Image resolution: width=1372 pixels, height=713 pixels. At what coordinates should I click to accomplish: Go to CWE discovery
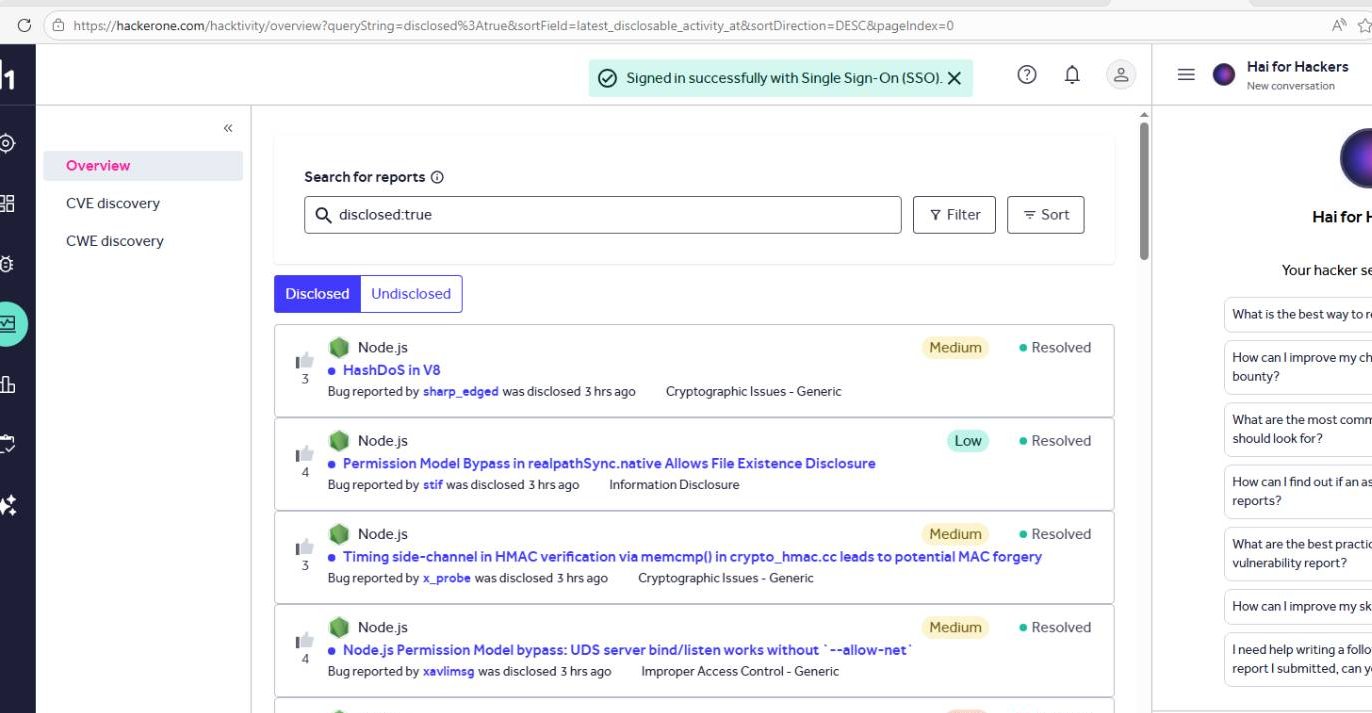click(115, 241)
